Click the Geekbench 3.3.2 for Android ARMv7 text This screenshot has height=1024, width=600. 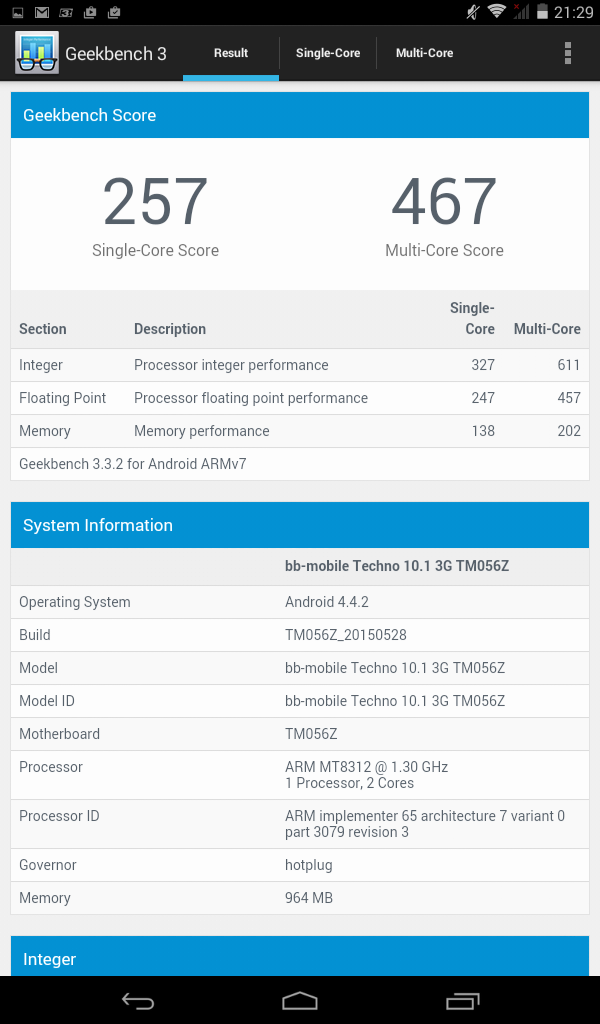[133, 464]
